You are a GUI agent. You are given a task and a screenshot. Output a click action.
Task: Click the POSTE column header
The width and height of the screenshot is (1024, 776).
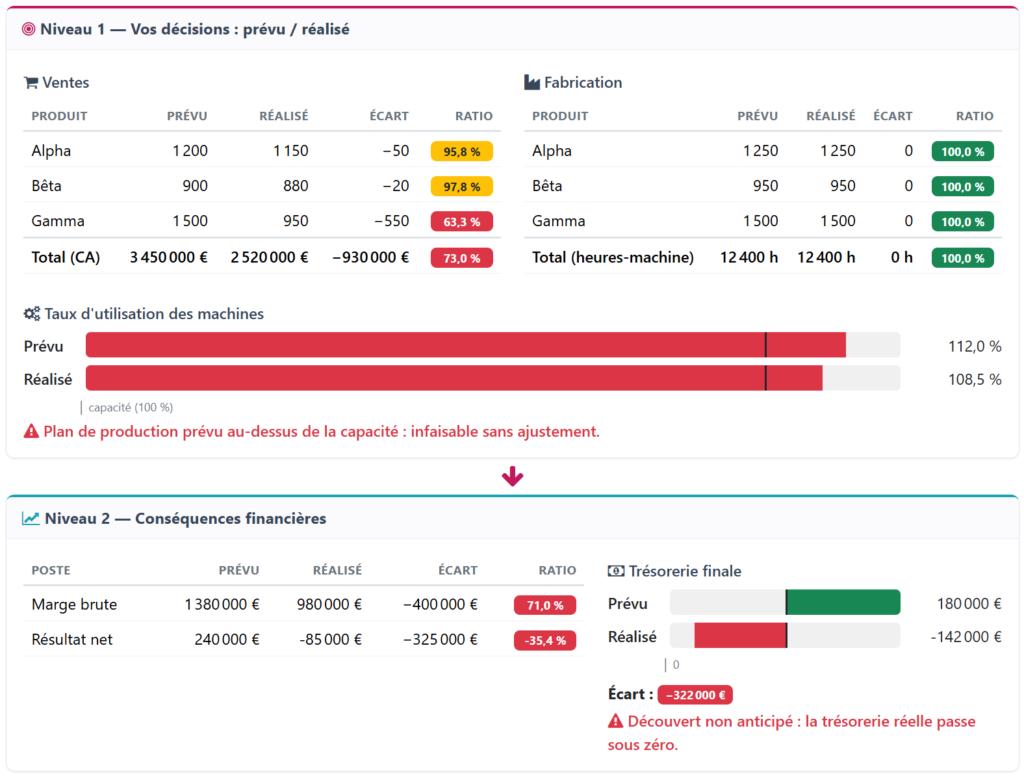(51, 570)
